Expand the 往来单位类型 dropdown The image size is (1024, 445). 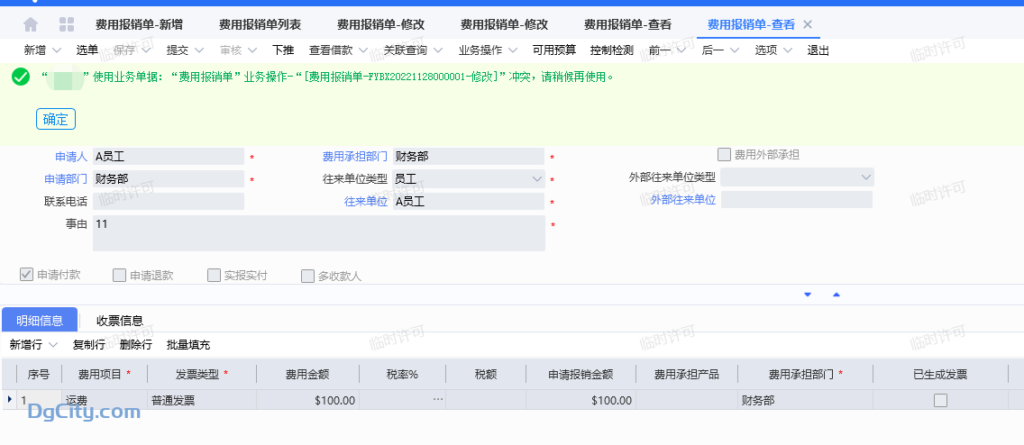pyautogui.click(x=537, y=179)
